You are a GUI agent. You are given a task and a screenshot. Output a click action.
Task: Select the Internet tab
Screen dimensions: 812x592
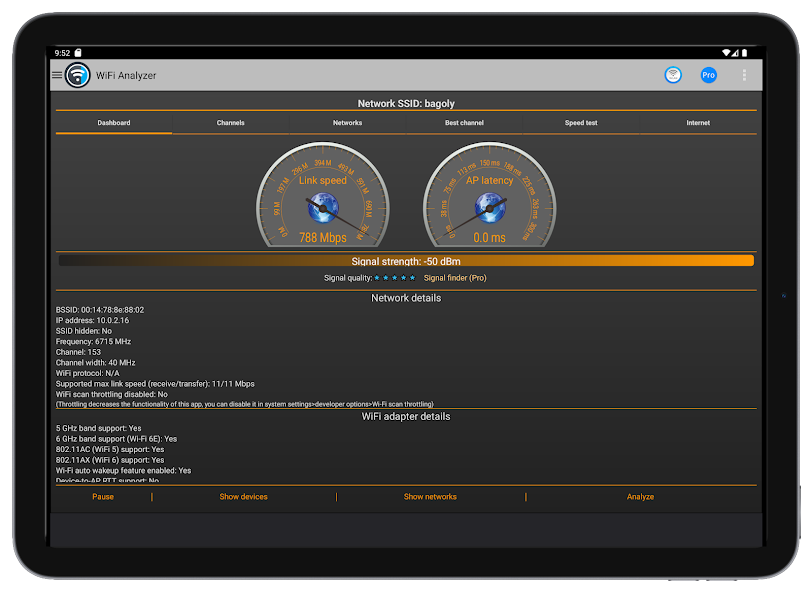[x=698, y=123]
